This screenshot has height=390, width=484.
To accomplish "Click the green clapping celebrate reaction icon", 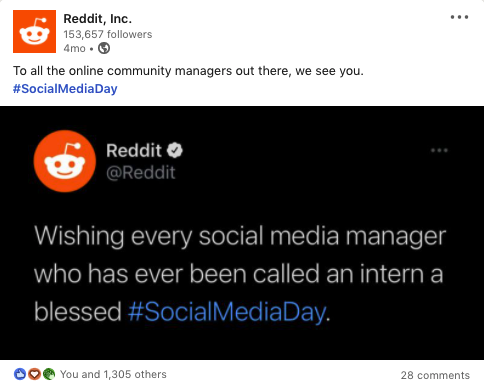I will click(49, 374).
